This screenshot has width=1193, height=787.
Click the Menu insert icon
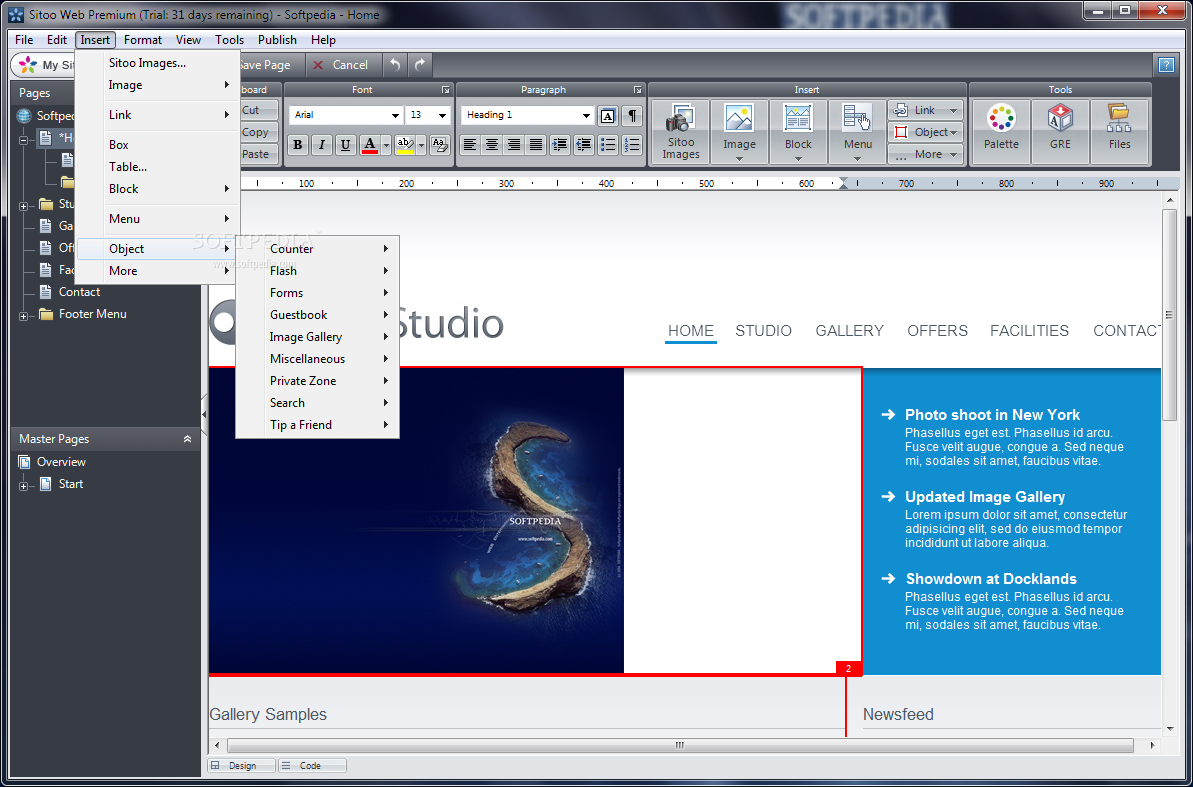click(x=857, y=132)
